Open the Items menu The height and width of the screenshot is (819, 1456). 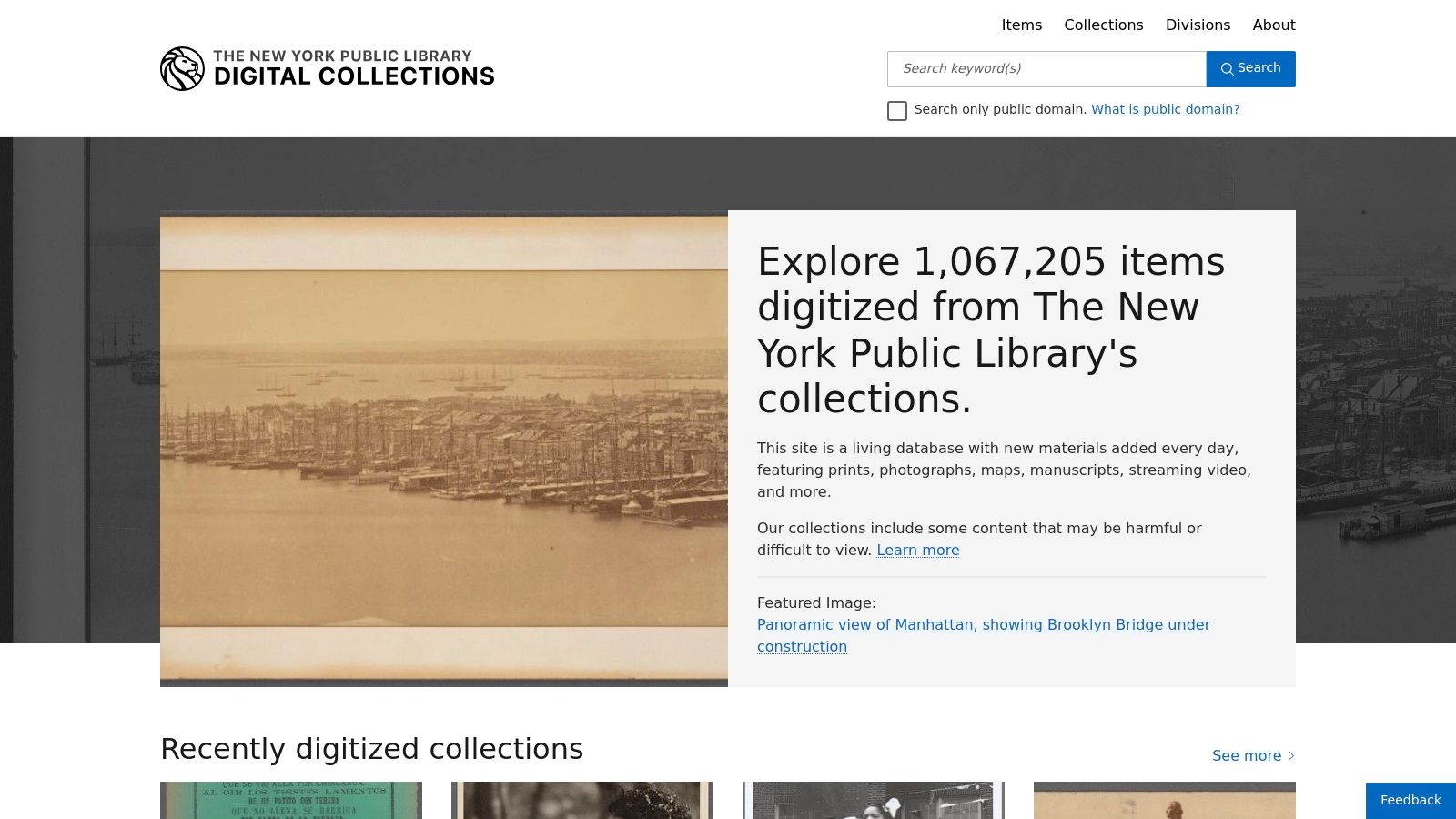[1021, 25]
